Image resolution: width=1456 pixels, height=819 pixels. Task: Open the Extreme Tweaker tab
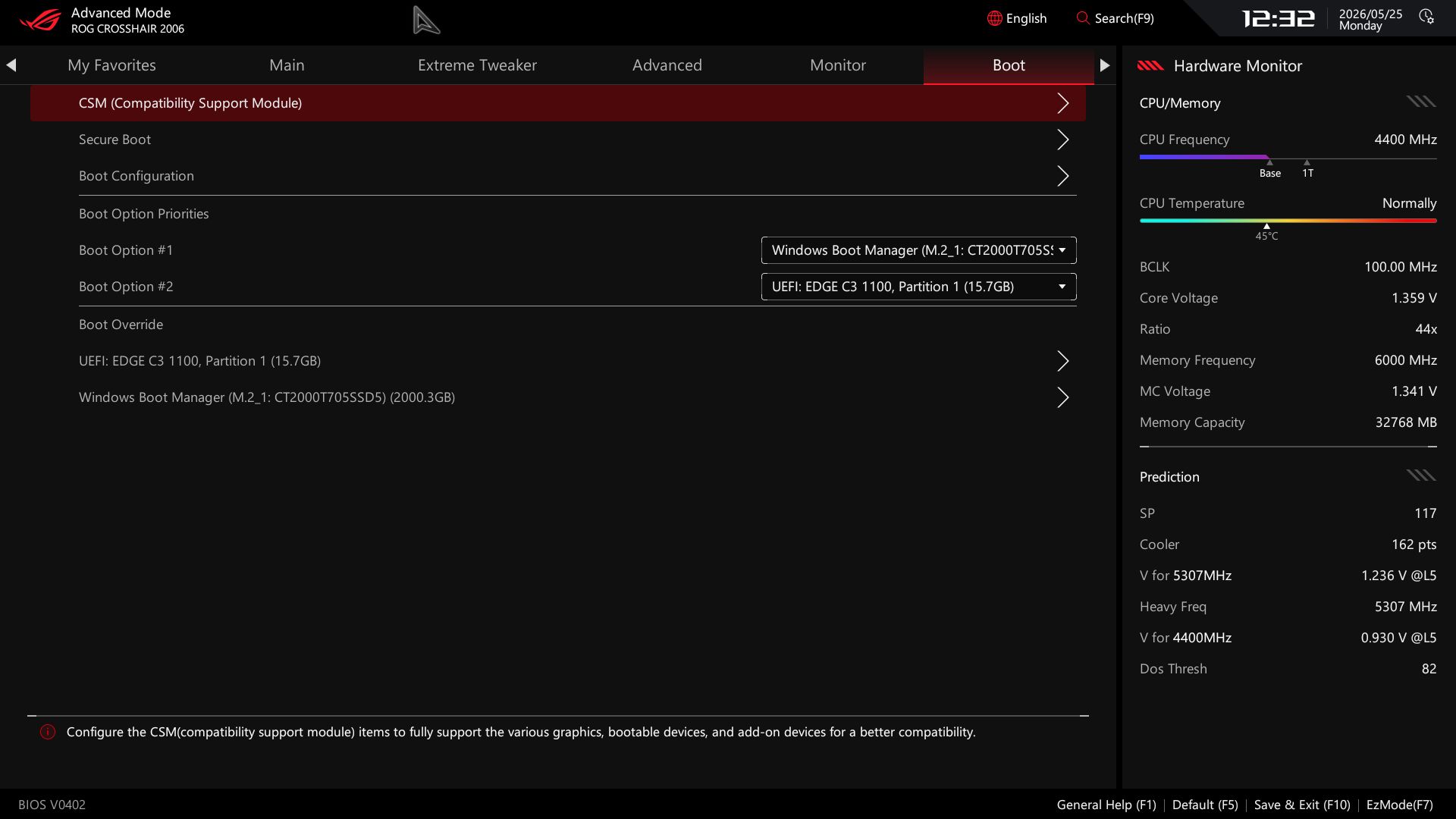point(477,65)
